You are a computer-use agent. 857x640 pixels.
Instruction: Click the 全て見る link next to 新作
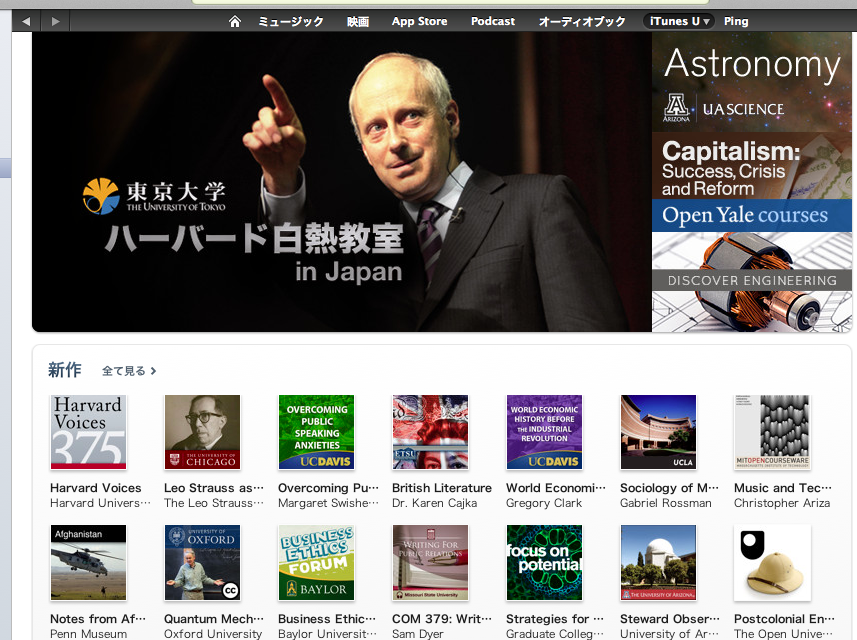click(x=129, y=371)
